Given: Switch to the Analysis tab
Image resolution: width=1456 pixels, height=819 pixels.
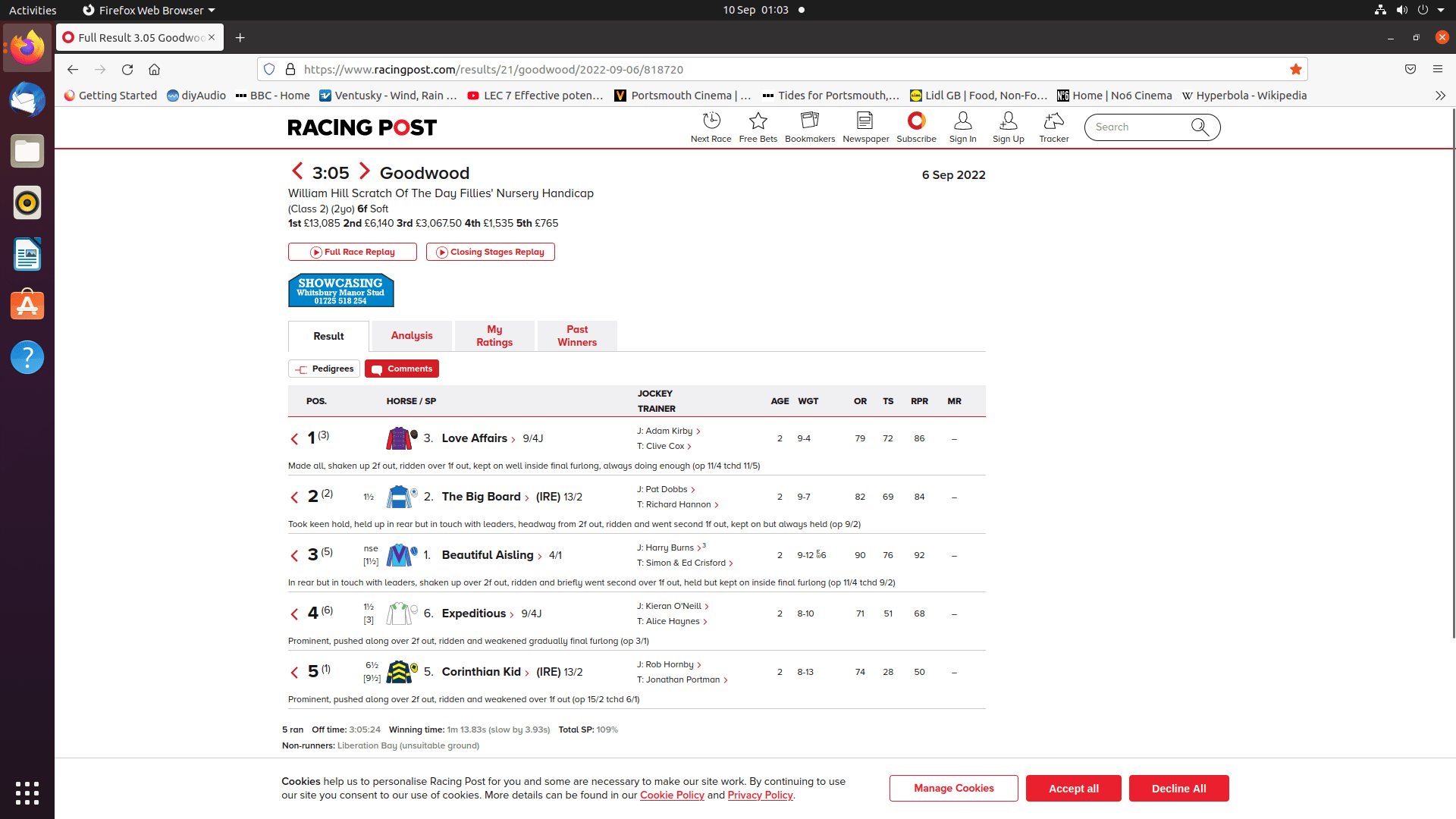Looking at the screenshot, I should coord(412,336).
